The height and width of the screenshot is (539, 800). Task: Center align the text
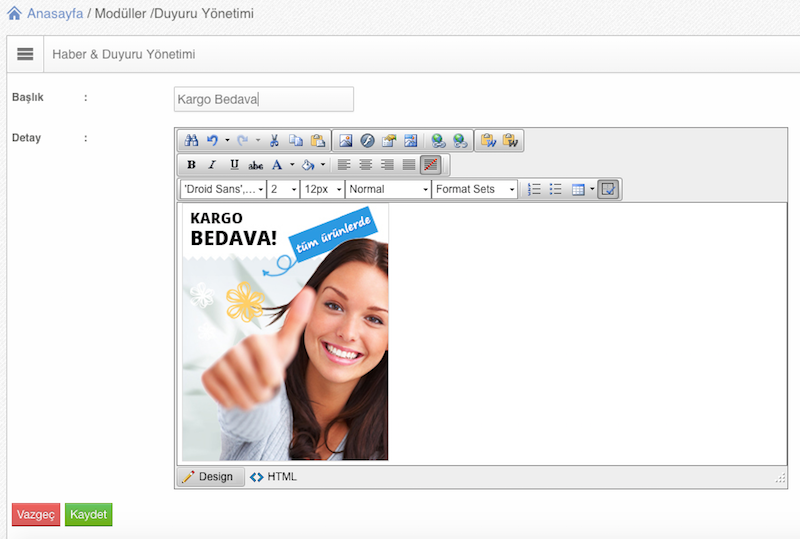tap(365, 165)
